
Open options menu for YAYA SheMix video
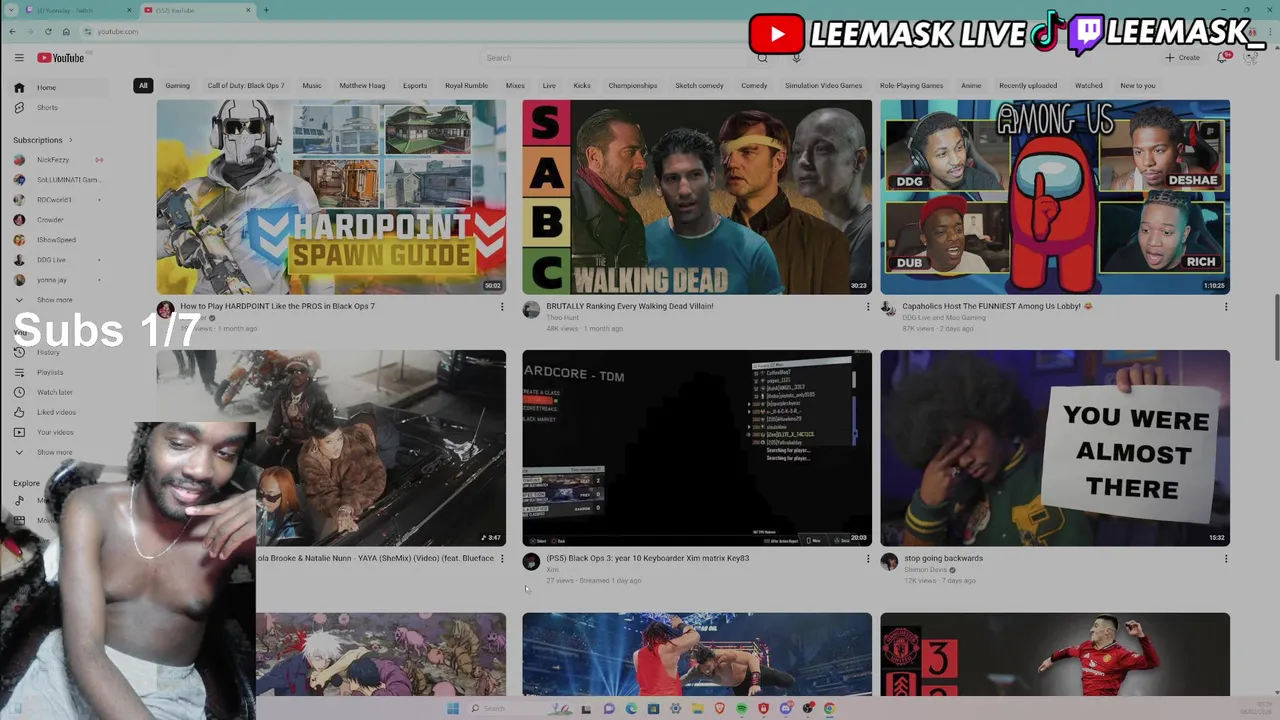(502, 559)
